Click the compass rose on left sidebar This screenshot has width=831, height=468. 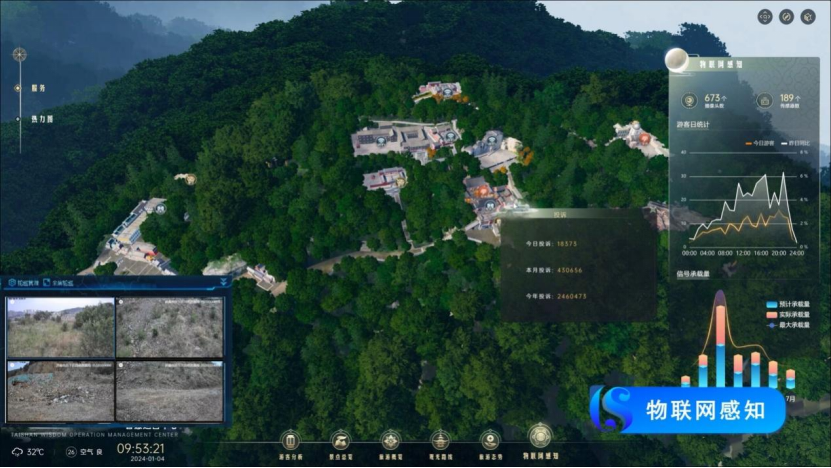20,54
